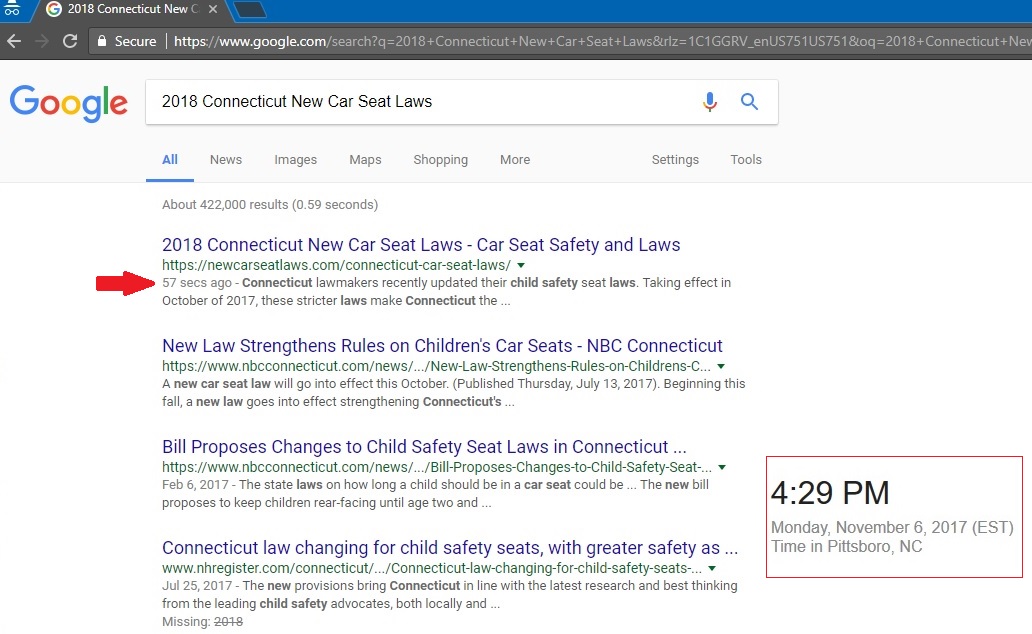The width and height of the screenshot is (1032, 634).
Task: Click the 'Feb 6, 2017' snippet date
Action: (195, 485)
